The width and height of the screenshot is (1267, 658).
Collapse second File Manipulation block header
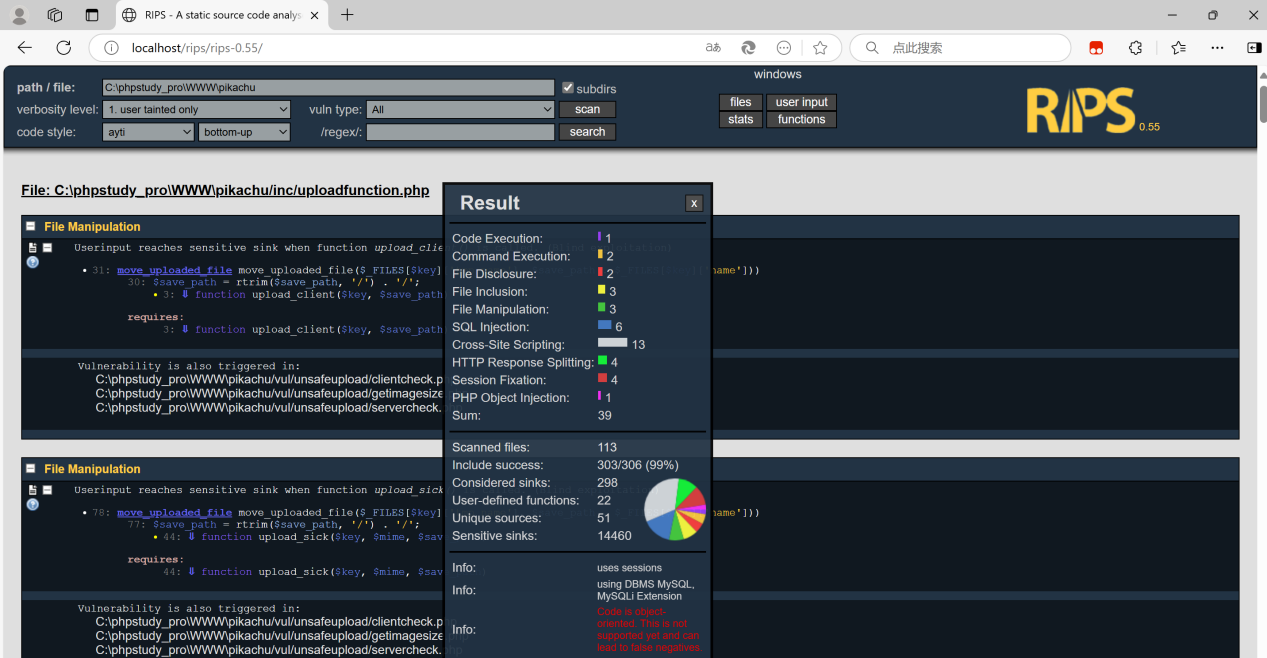point(31,469)
